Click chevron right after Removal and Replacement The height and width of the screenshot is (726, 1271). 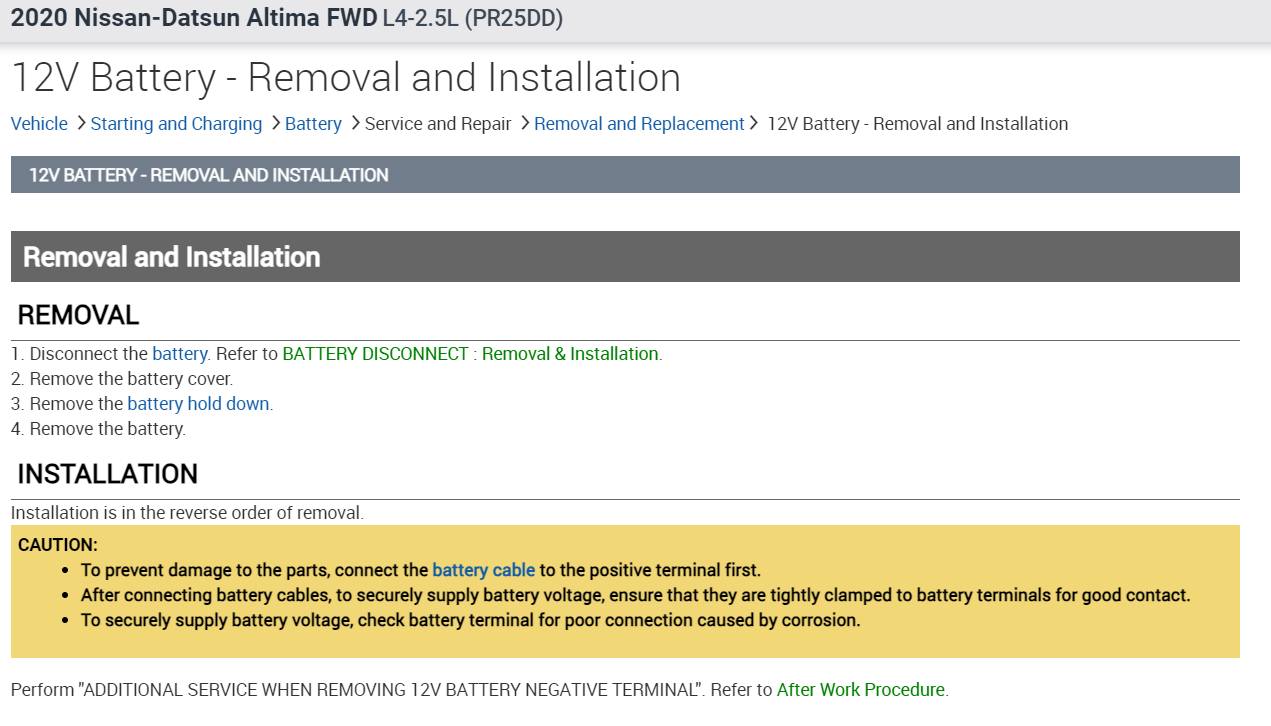click(755, 123)
